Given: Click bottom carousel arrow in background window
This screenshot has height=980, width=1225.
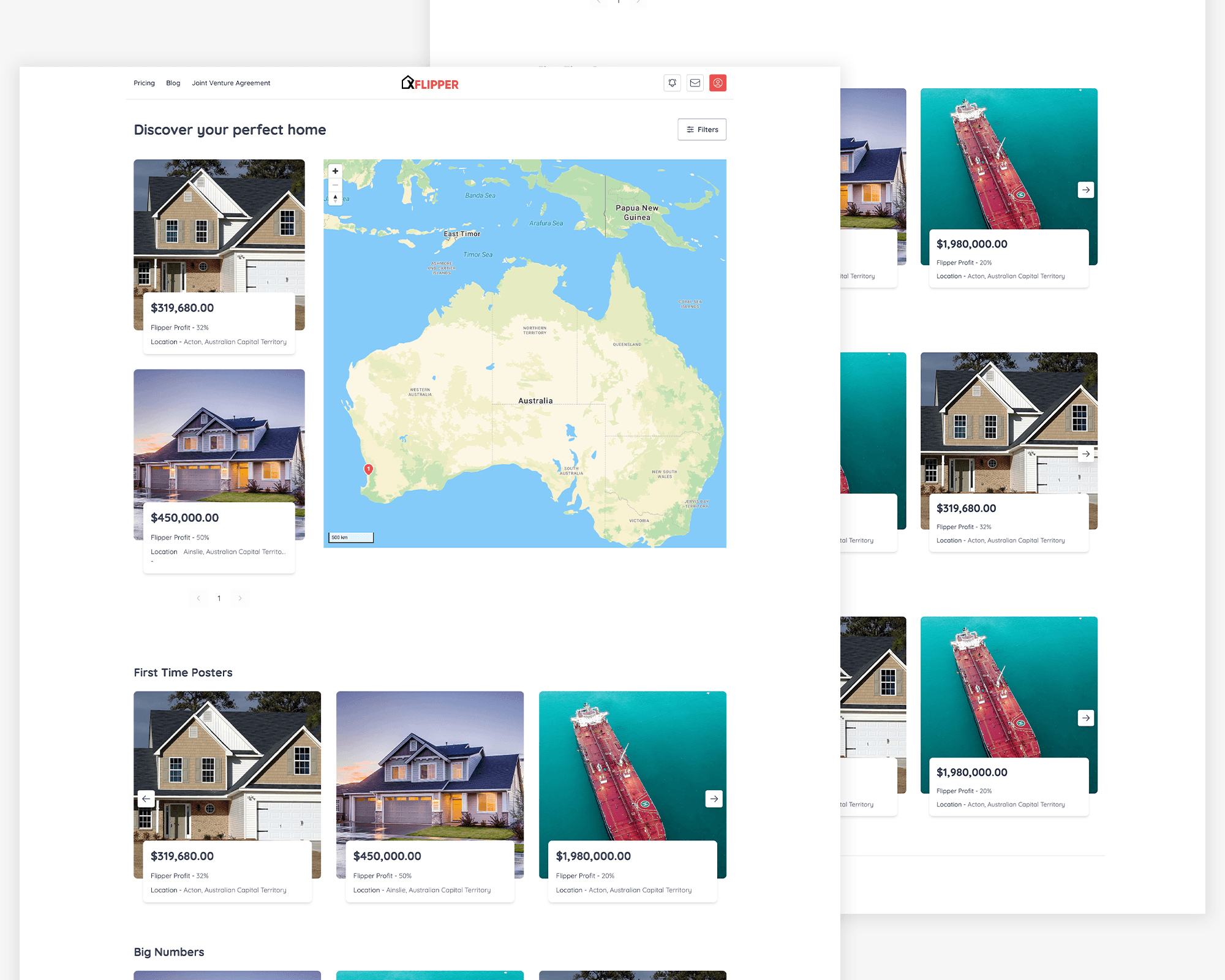Looking at the screenshot, I should 1086,718.
